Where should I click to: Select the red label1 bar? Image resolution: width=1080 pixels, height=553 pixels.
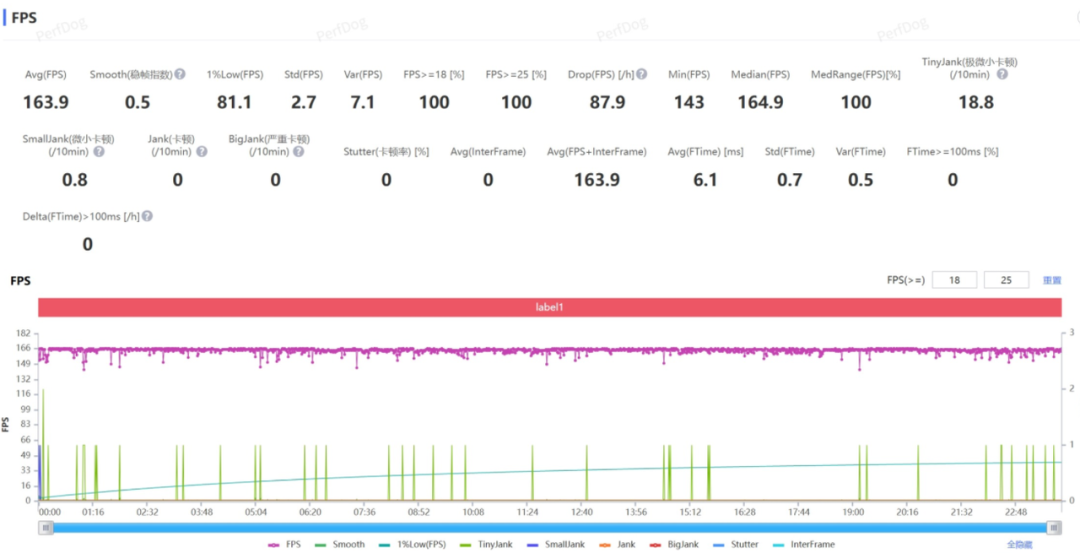pyautogui.click(x=549, y=307)
